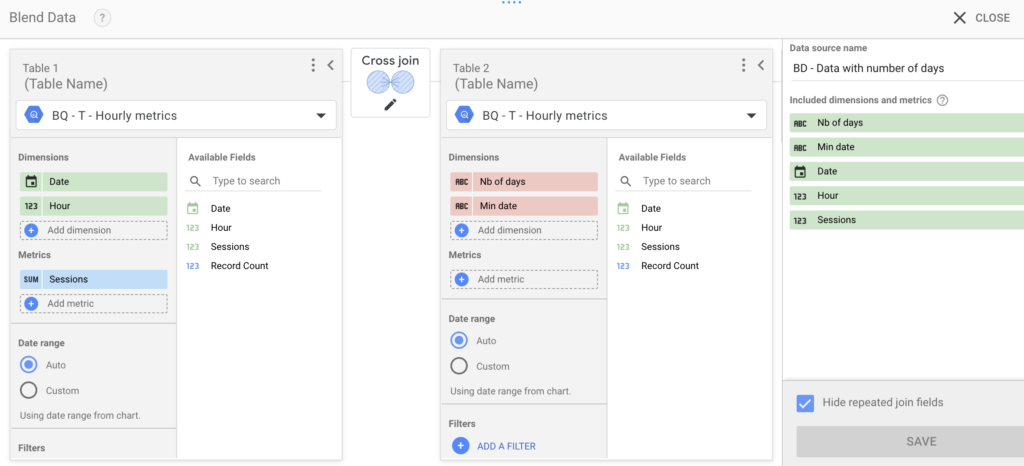Select Min date in included fields

pos(906,147)
